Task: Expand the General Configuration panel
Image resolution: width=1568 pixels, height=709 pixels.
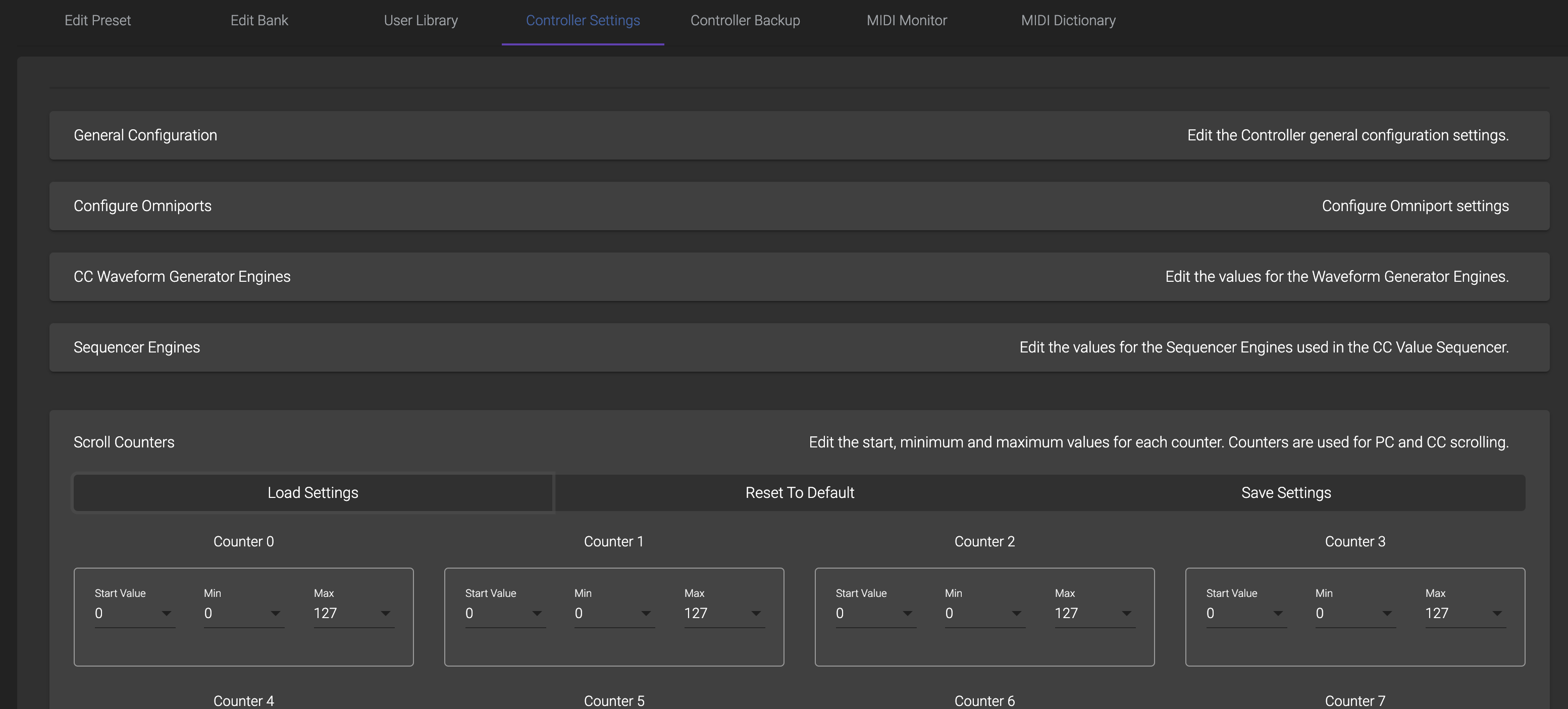Action: point(799,135)
